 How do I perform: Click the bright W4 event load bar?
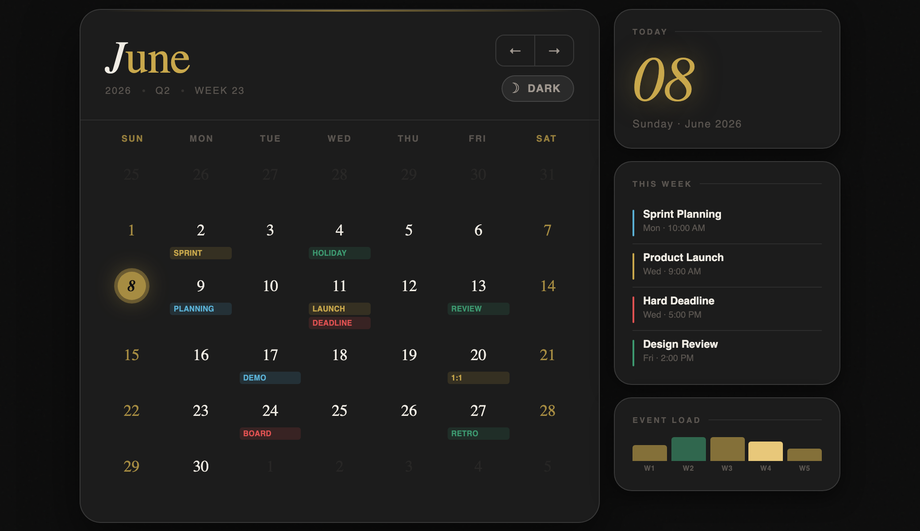coord(766,451)
